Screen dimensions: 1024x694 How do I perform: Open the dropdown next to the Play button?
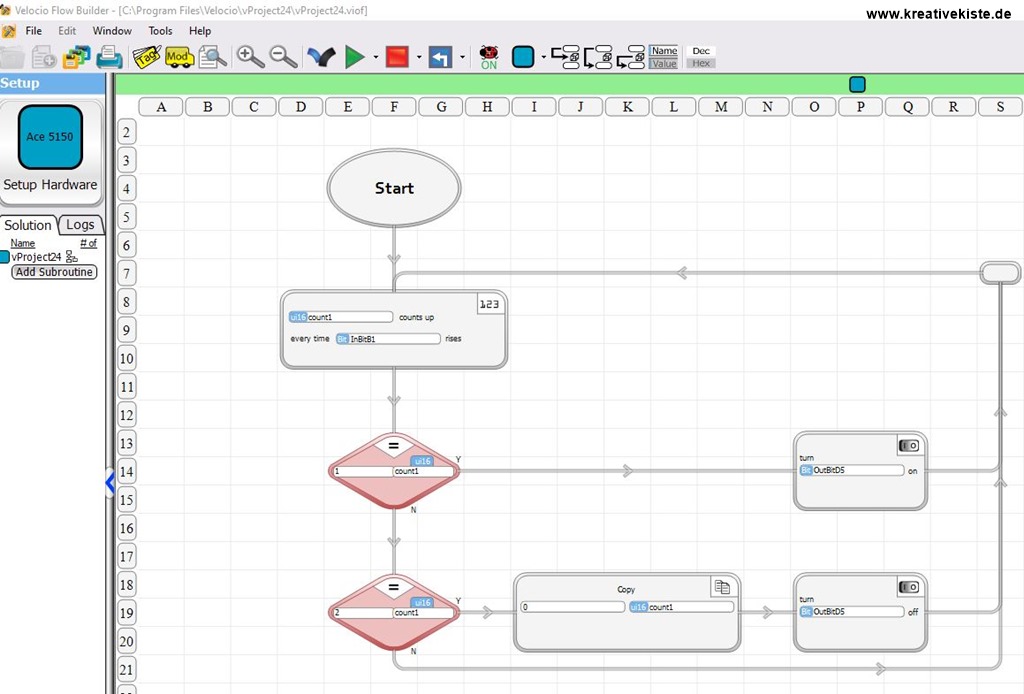click(373, 57)
